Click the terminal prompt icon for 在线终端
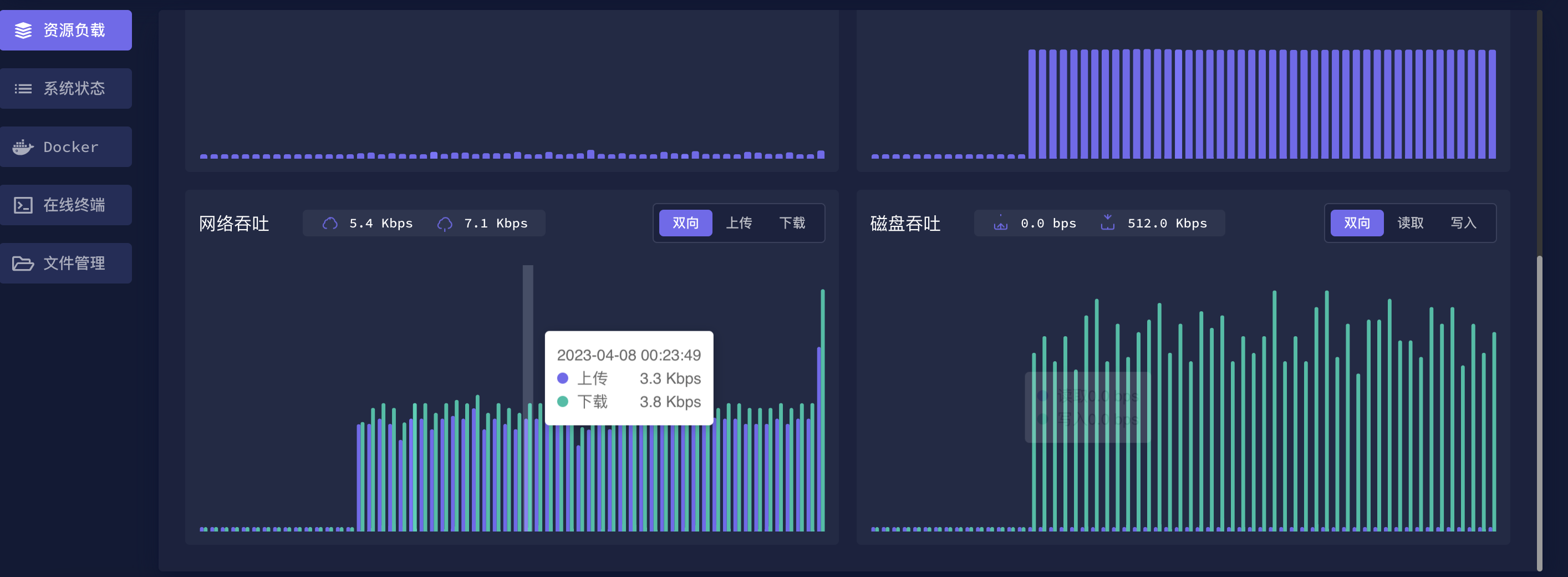This screenshot has width=1568, height=577. click(23, 205)
